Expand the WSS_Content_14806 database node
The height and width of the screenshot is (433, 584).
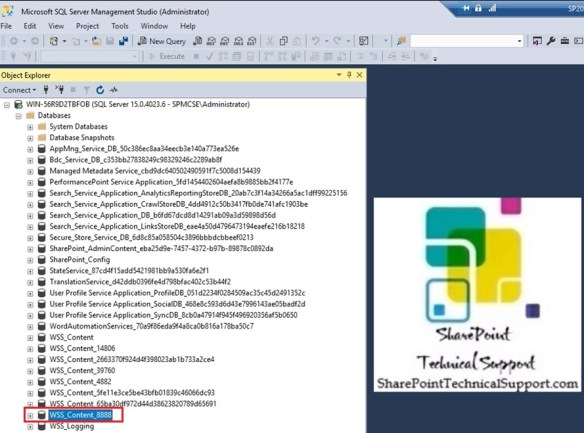click(x=30, y=349)
